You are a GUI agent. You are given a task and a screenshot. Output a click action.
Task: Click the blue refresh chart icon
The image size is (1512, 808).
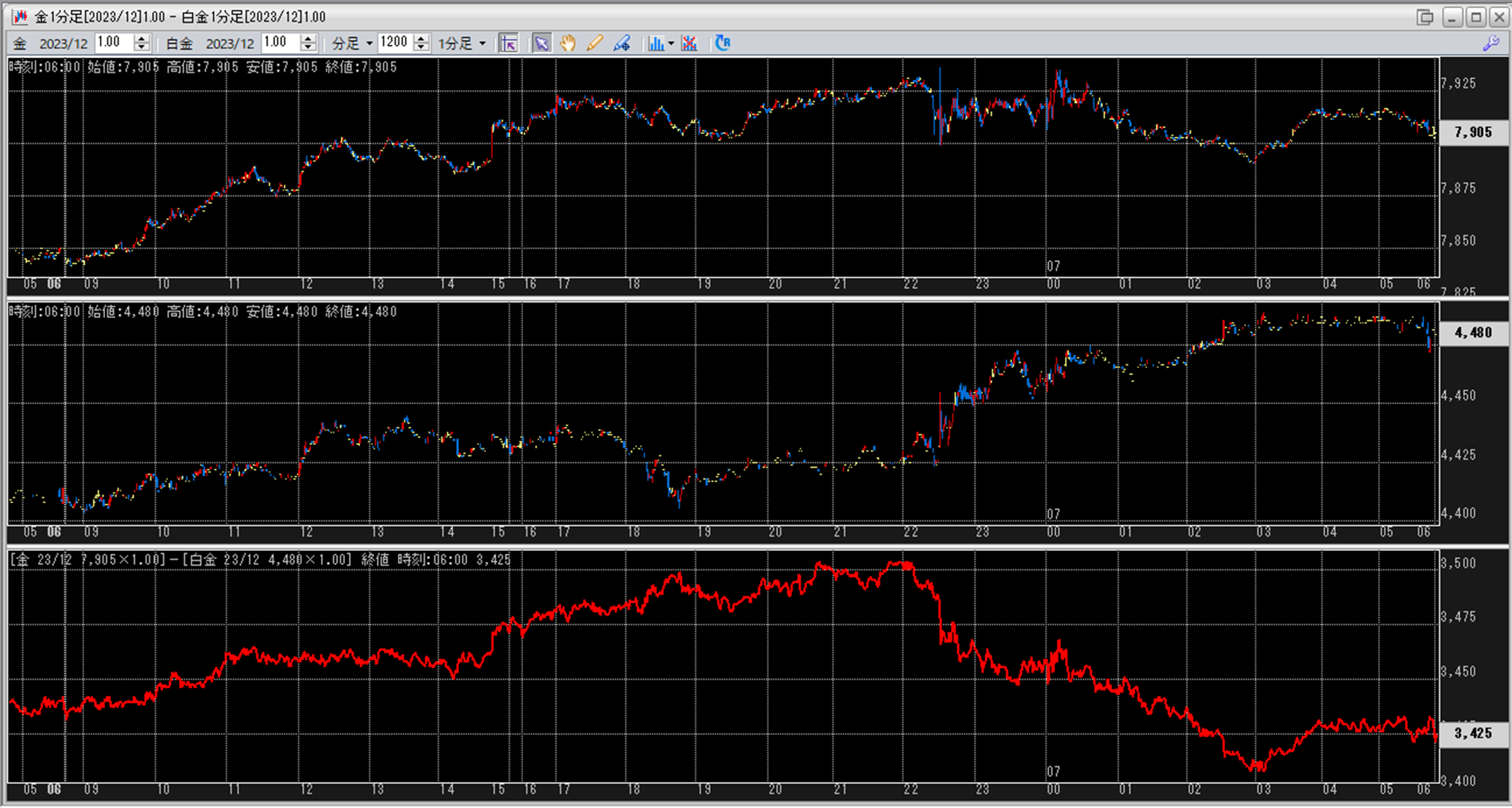(722, 43)
